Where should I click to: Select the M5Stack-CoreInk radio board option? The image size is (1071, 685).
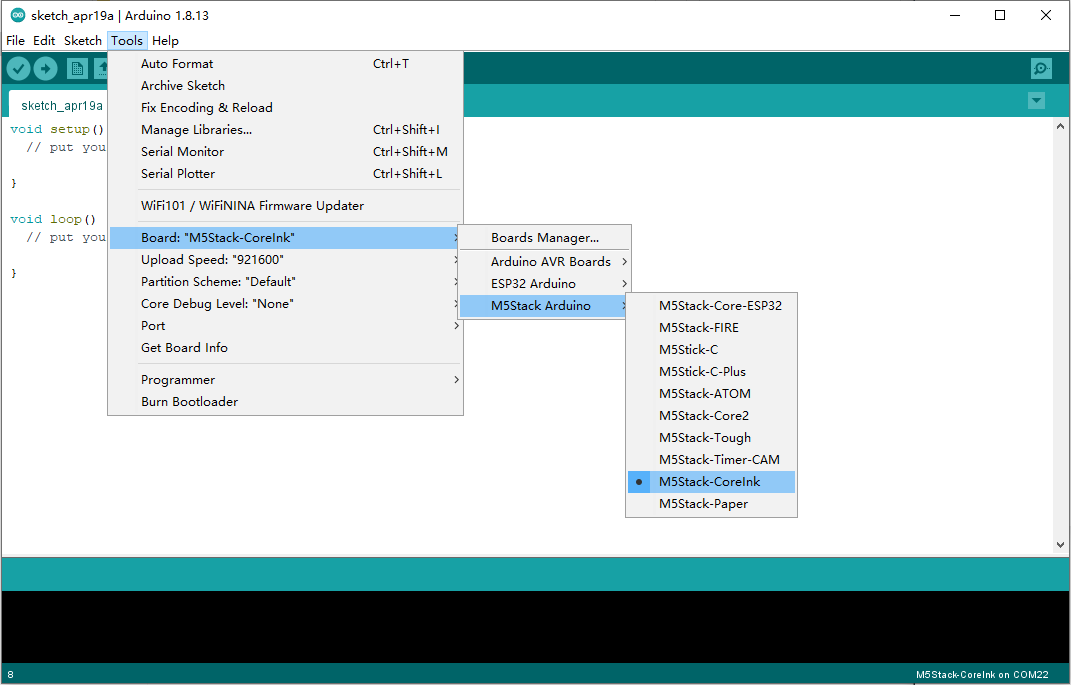pyautogui.click(x=711, y=481)
